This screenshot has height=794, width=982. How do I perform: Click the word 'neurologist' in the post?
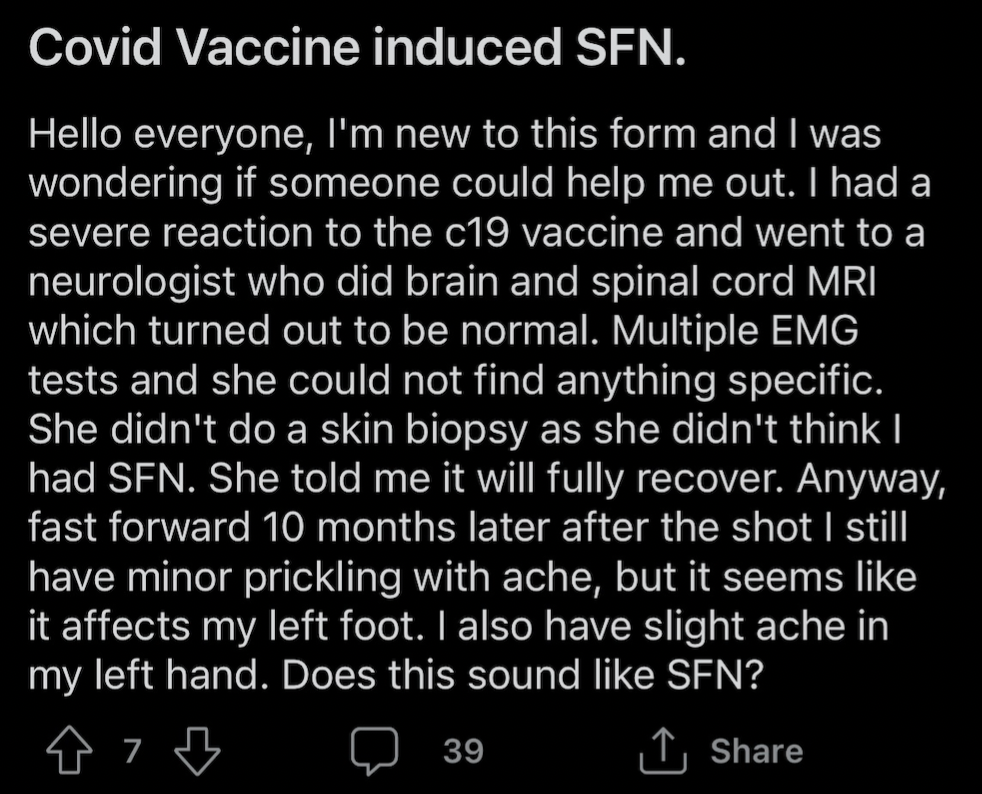click(132, 282)
